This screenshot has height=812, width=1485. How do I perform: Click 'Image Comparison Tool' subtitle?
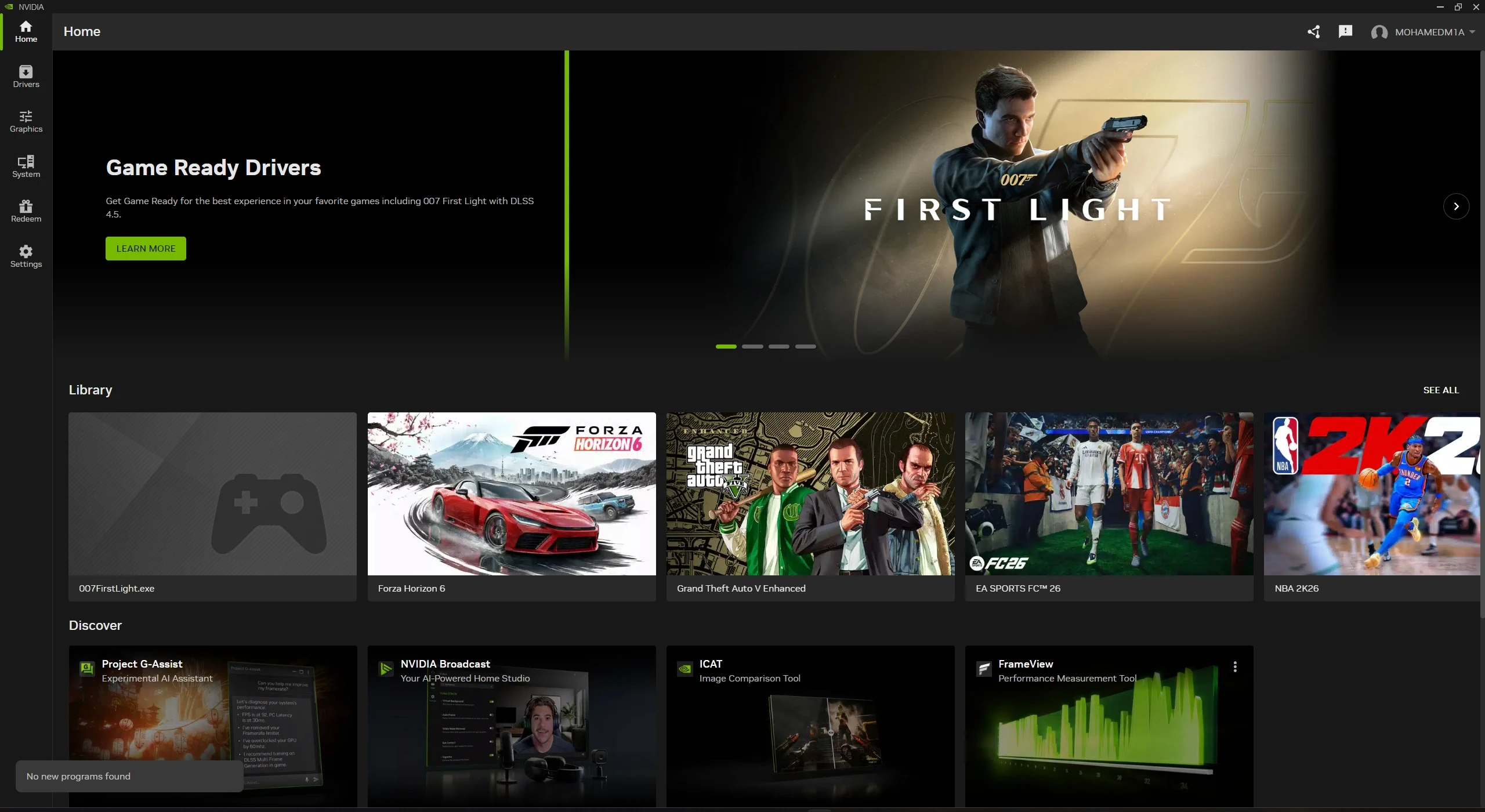(749, 678)
